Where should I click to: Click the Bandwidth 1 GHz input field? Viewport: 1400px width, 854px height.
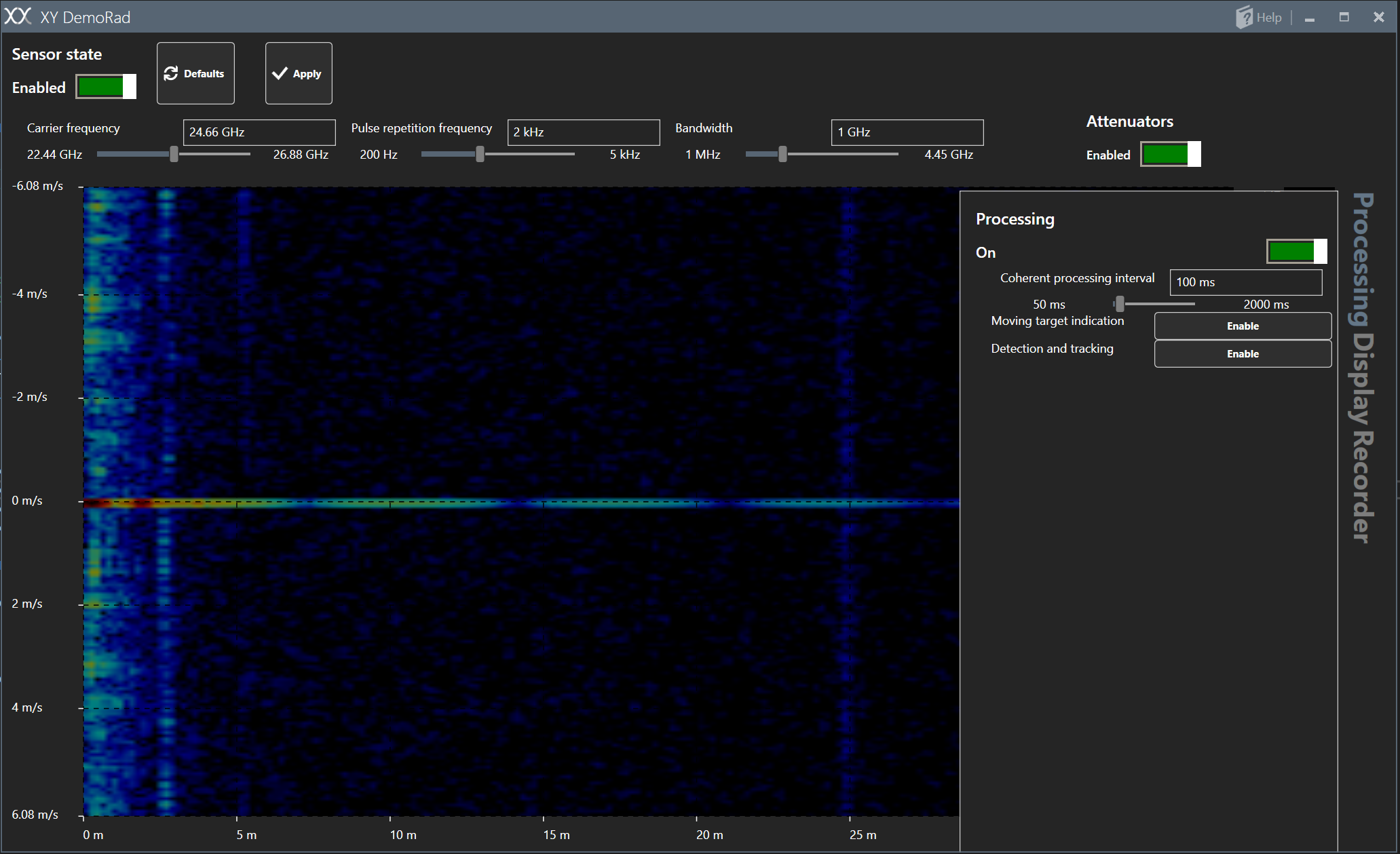(x=907, y=132)
